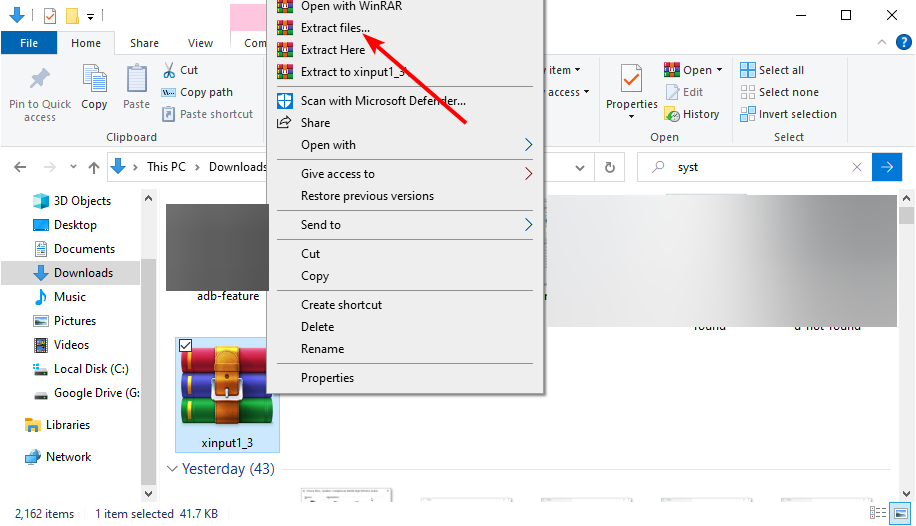Viewport: 916px width, 526px height.
Task: Click the scissors Cut ribbon button
Action: click(x=181, y=70)
